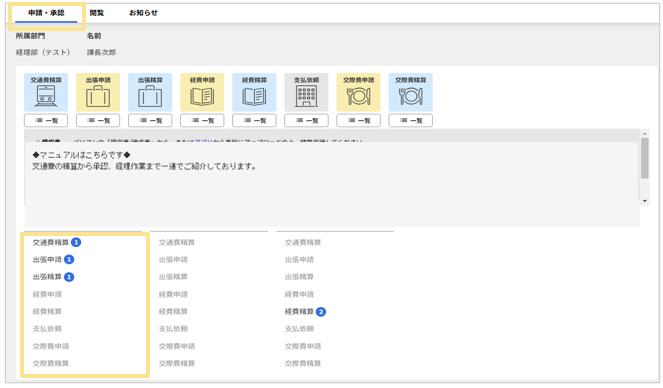The height and width of the screenshot is (388, 663).
Task: Switch to the お知らせ tab
Action: [143, 13]
